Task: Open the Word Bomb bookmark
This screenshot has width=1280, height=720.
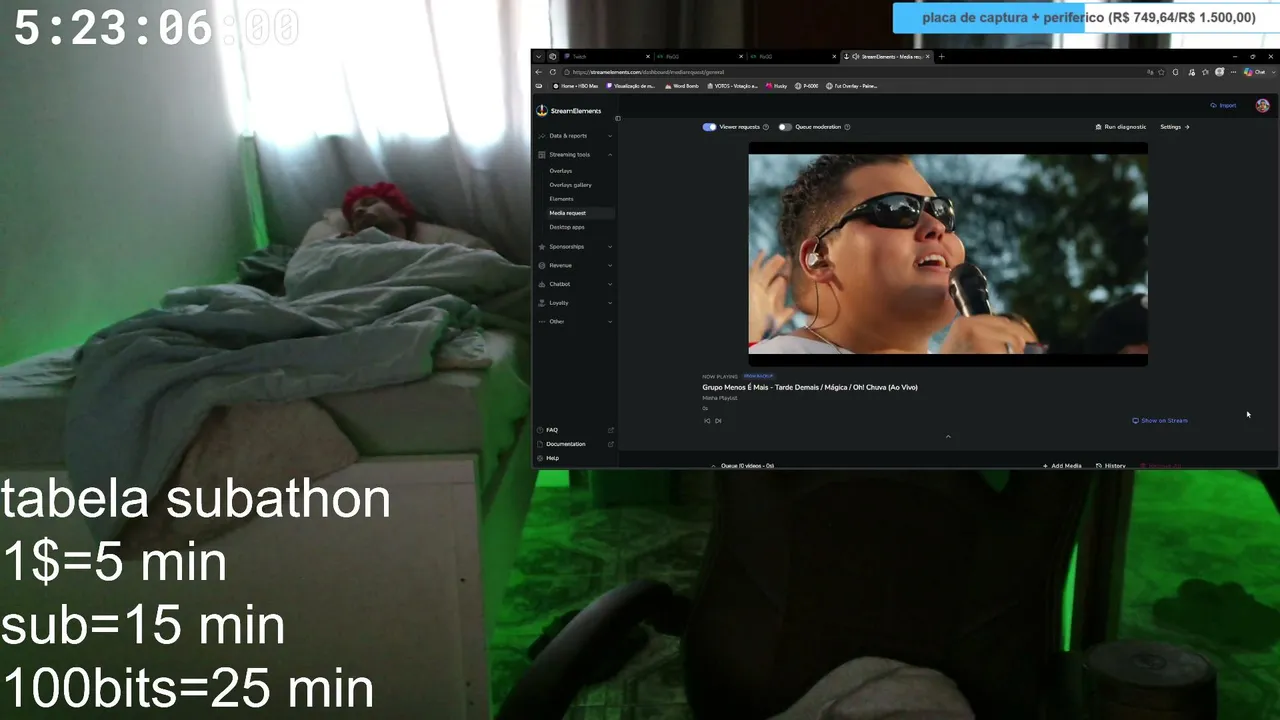Action: 681,86
